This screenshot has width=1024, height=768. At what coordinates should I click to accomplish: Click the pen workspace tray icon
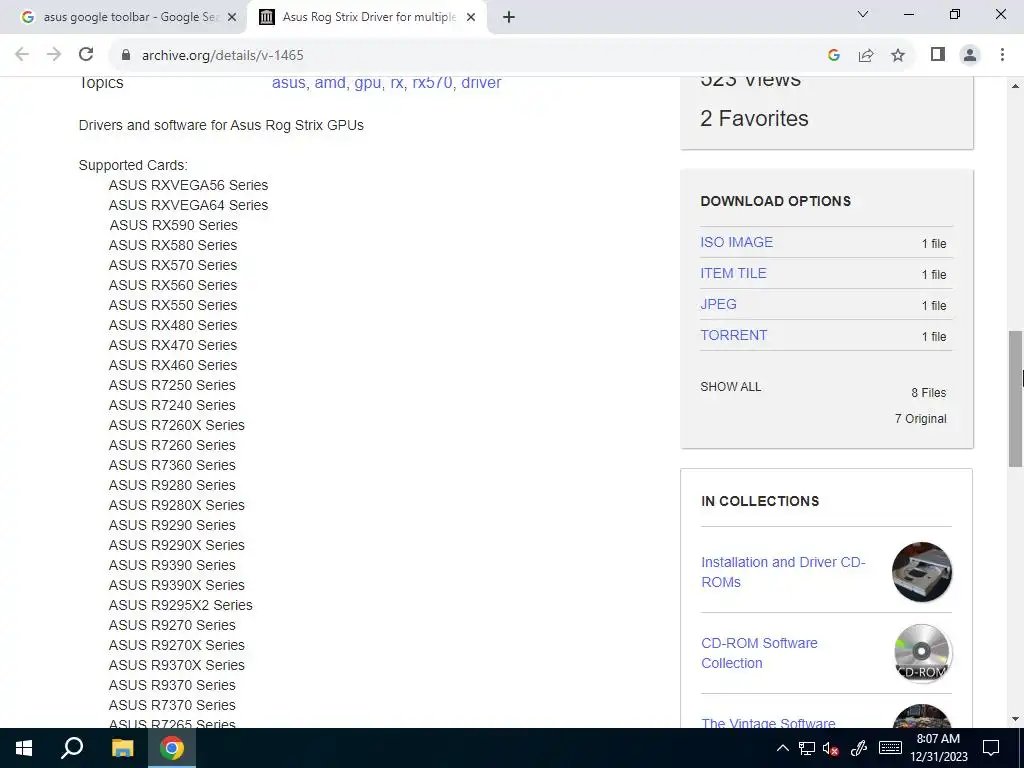[859, 748]
